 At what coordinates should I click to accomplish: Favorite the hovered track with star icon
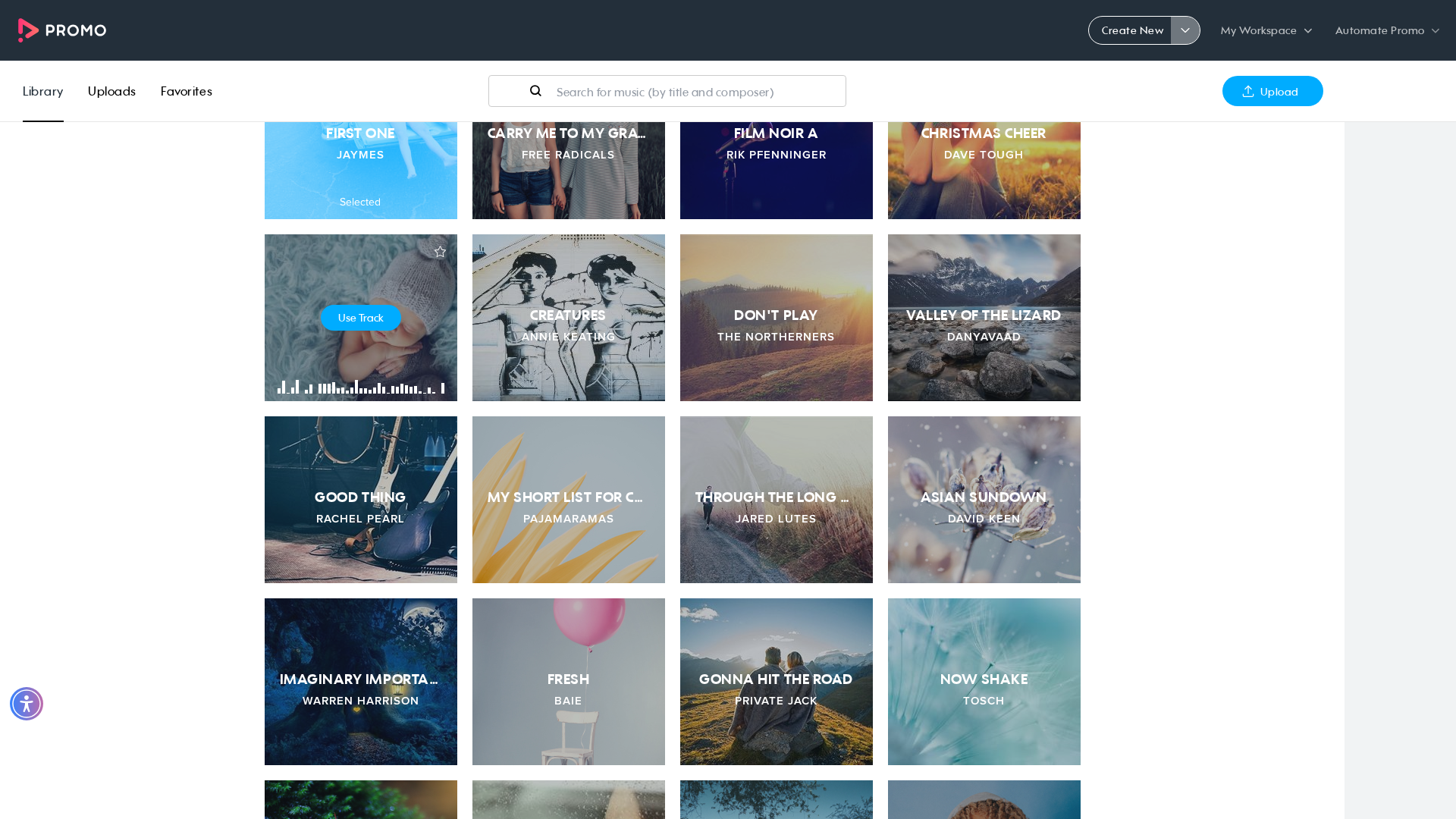coord(440,252)
